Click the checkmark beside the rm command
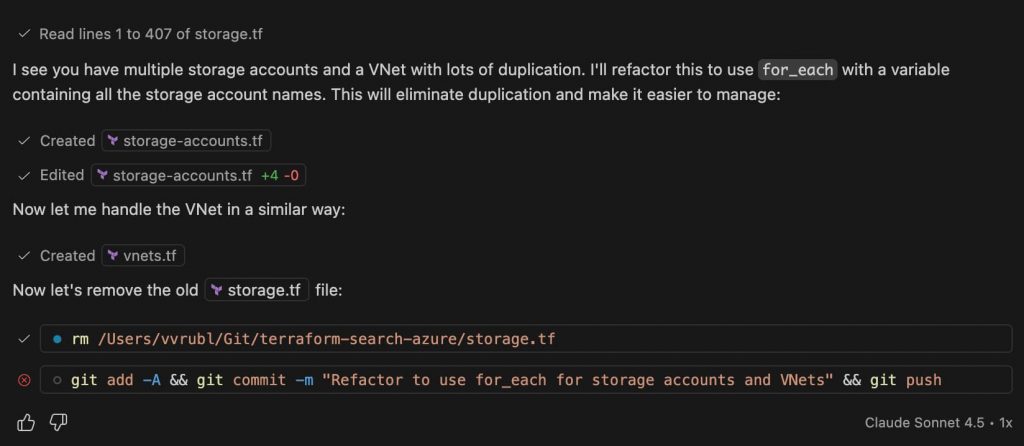Screen dimensions: 1024x446 click(x=25, y=339)
